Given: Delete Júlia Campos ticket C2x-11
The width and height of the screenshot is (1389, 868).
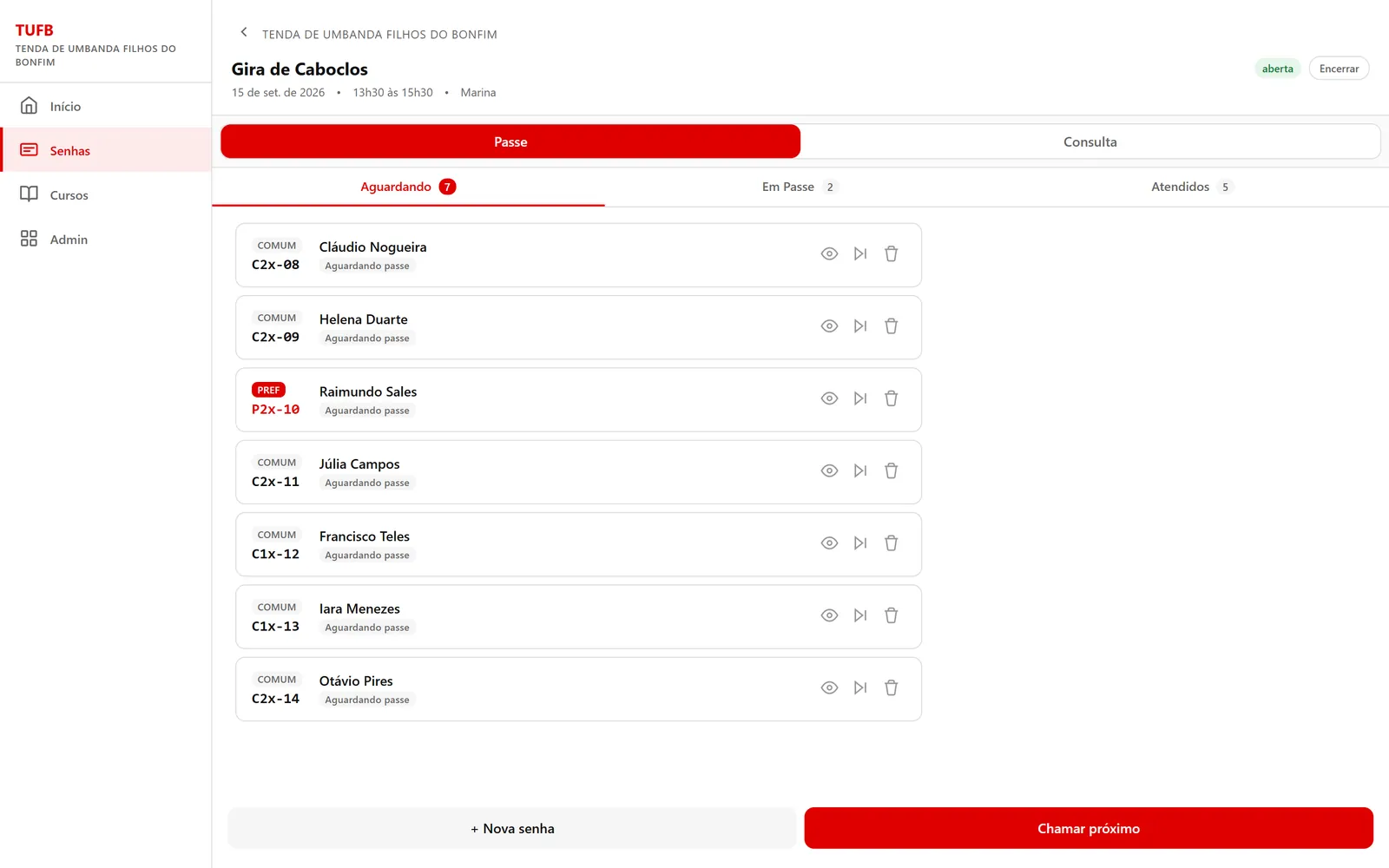Looking at the screenshot, I should tap(891, 471).
